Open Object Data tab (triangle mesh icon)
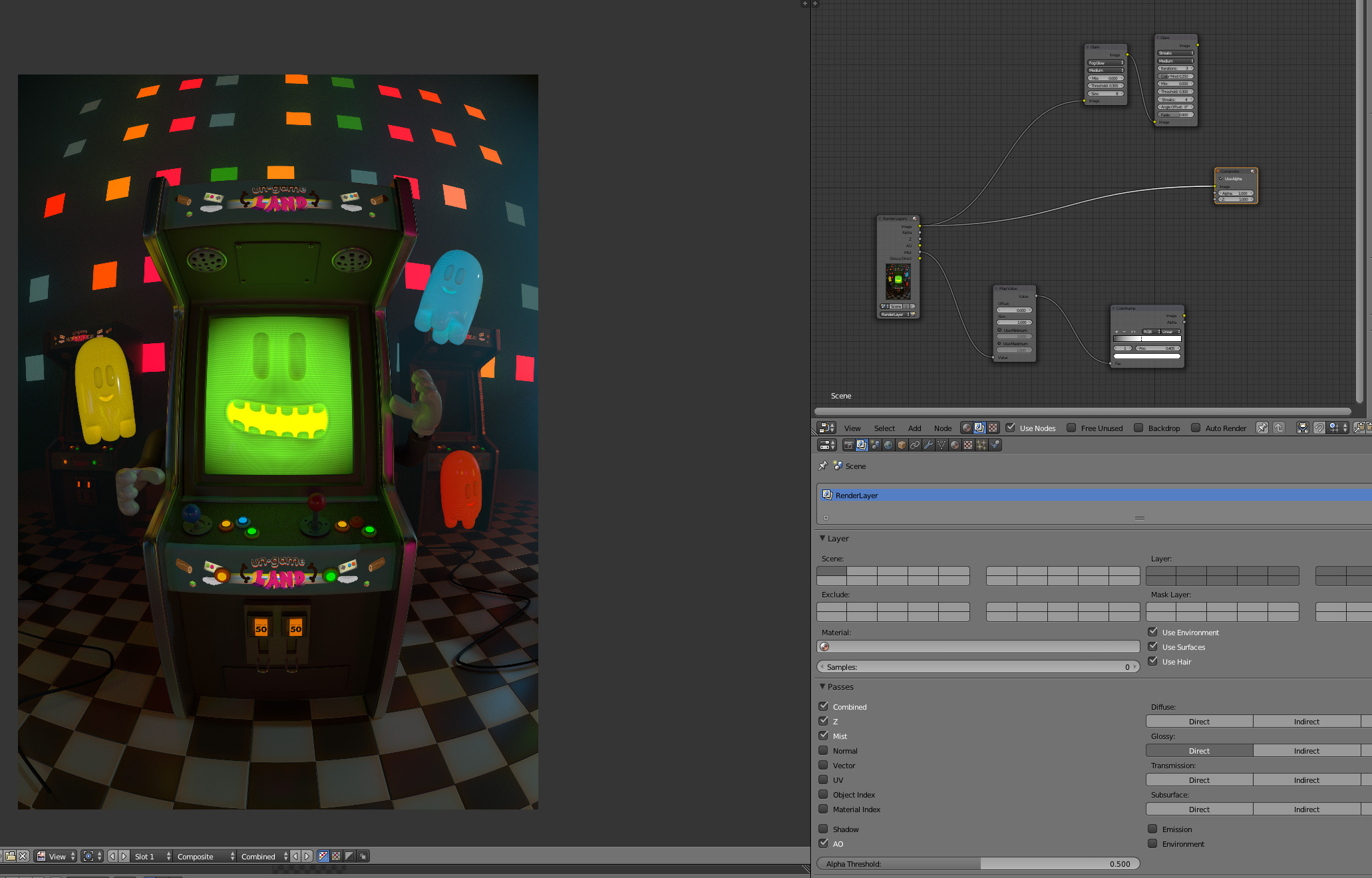The height and width of the screenshot is (878, 1372). click(x=942, y=445)
